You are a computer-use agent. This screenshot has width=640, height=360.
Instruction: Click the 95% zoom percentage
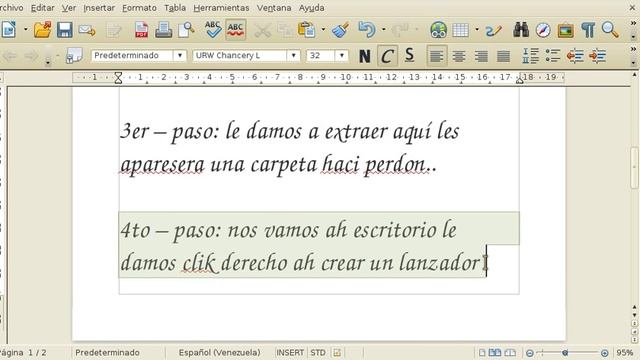(624, 352)
